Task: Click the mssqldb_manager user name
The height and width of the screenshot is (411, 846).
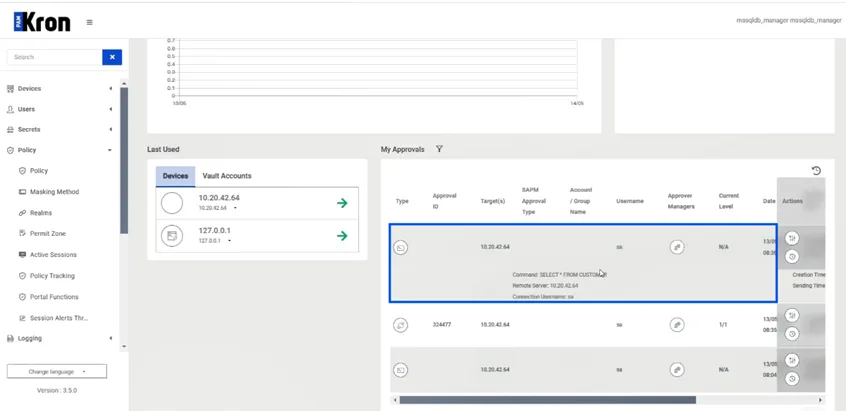Action: (789, 20)
